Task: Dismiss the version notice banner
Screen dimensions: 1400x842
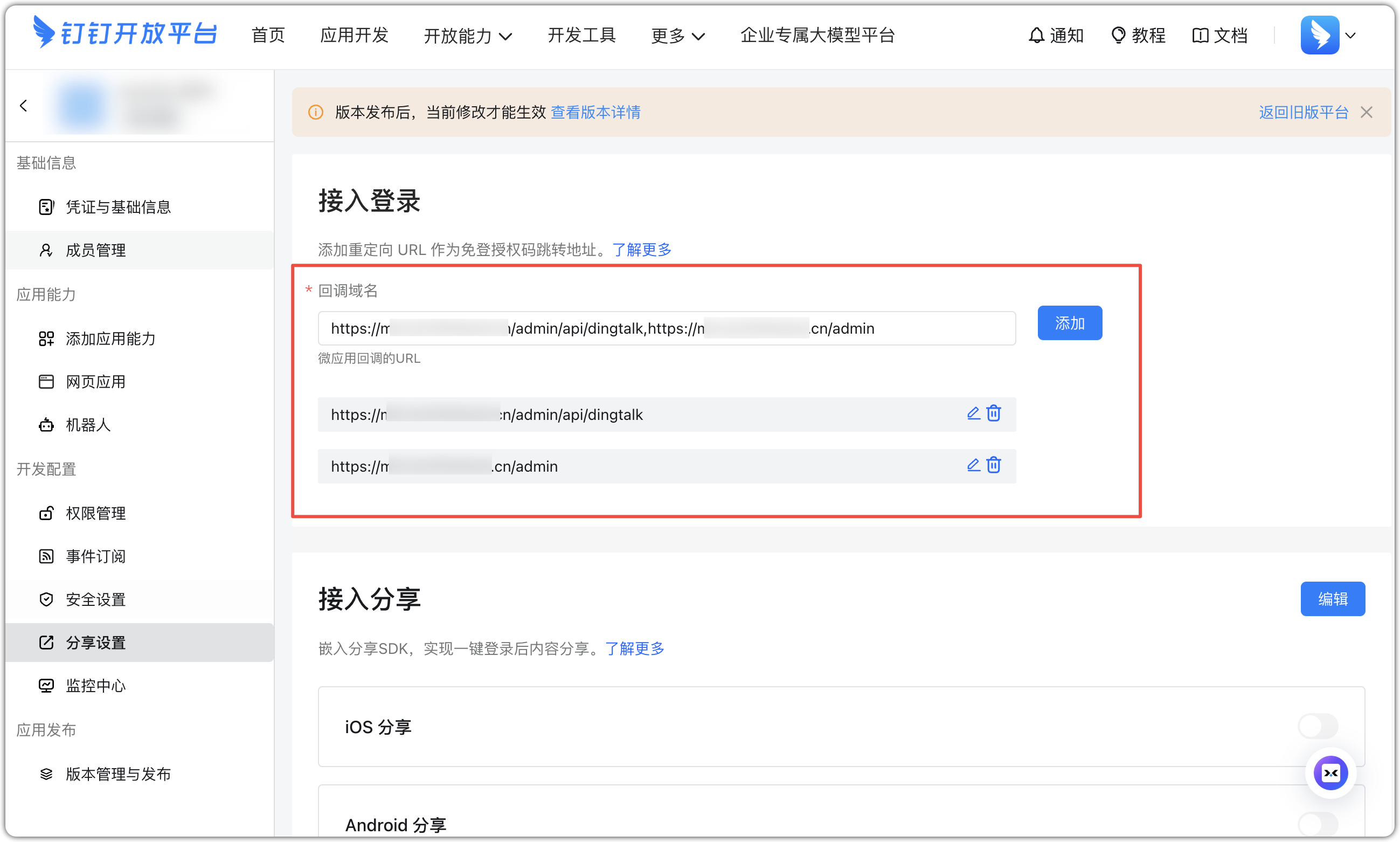Action: pyautogui.click(x=1367, y=112)
